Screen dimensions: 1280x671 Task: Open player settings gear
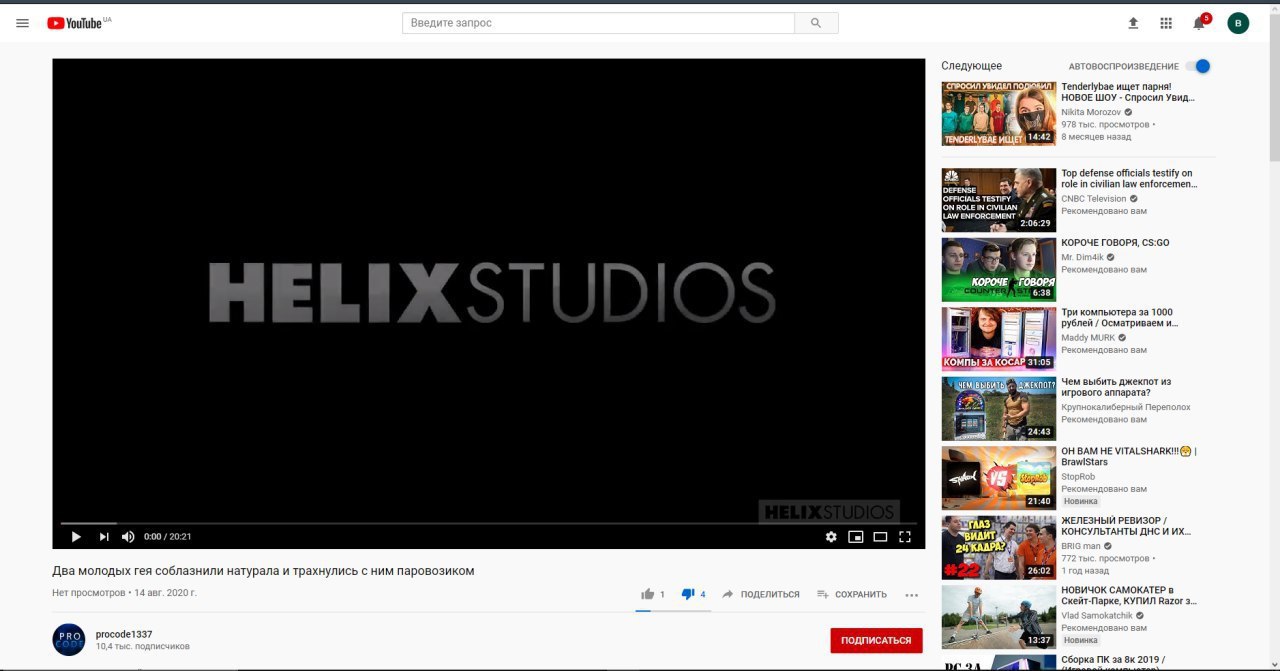click(831, 537)
